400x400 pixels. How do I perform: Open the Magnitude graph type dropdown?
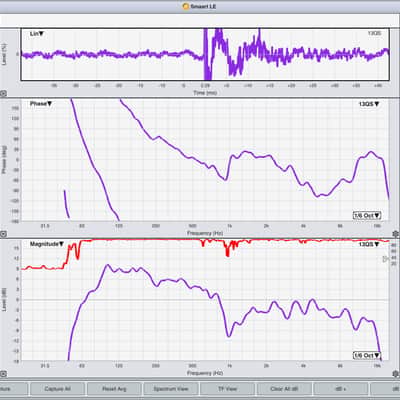click(x=47, y=244)
